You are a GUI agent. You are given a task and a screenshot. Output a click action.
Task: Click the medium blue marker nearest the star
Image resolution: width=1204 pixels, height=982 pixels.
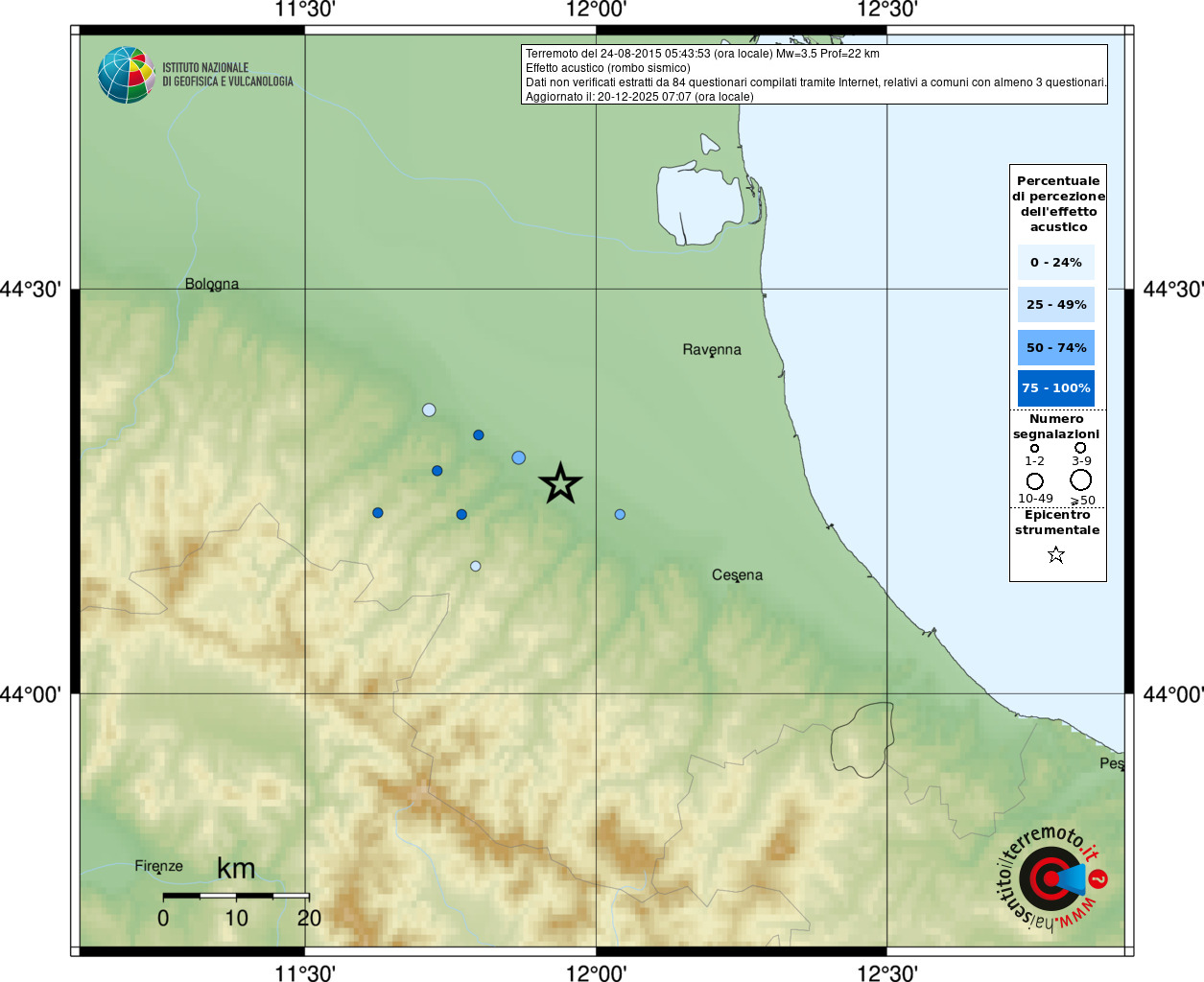(519, 457)
